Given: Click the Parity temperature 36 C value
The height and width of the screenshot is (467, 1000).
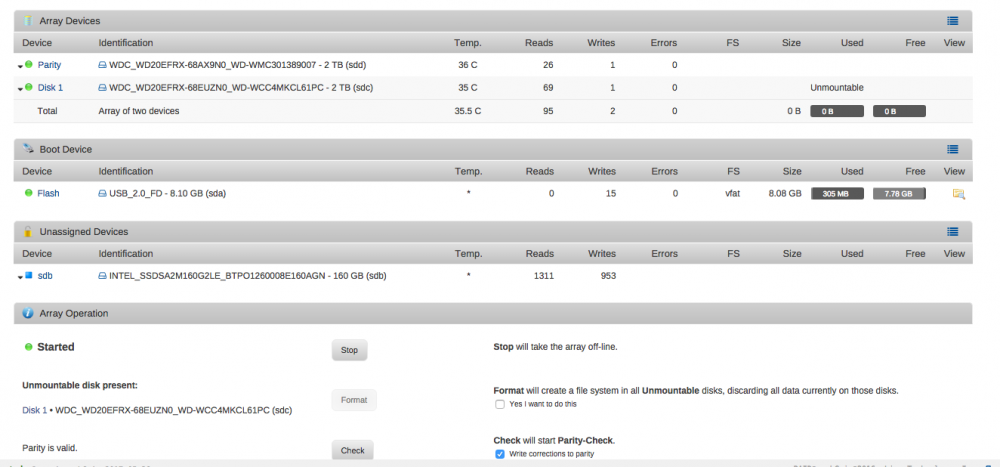Looking at the screenshot, I should [467, 65].
